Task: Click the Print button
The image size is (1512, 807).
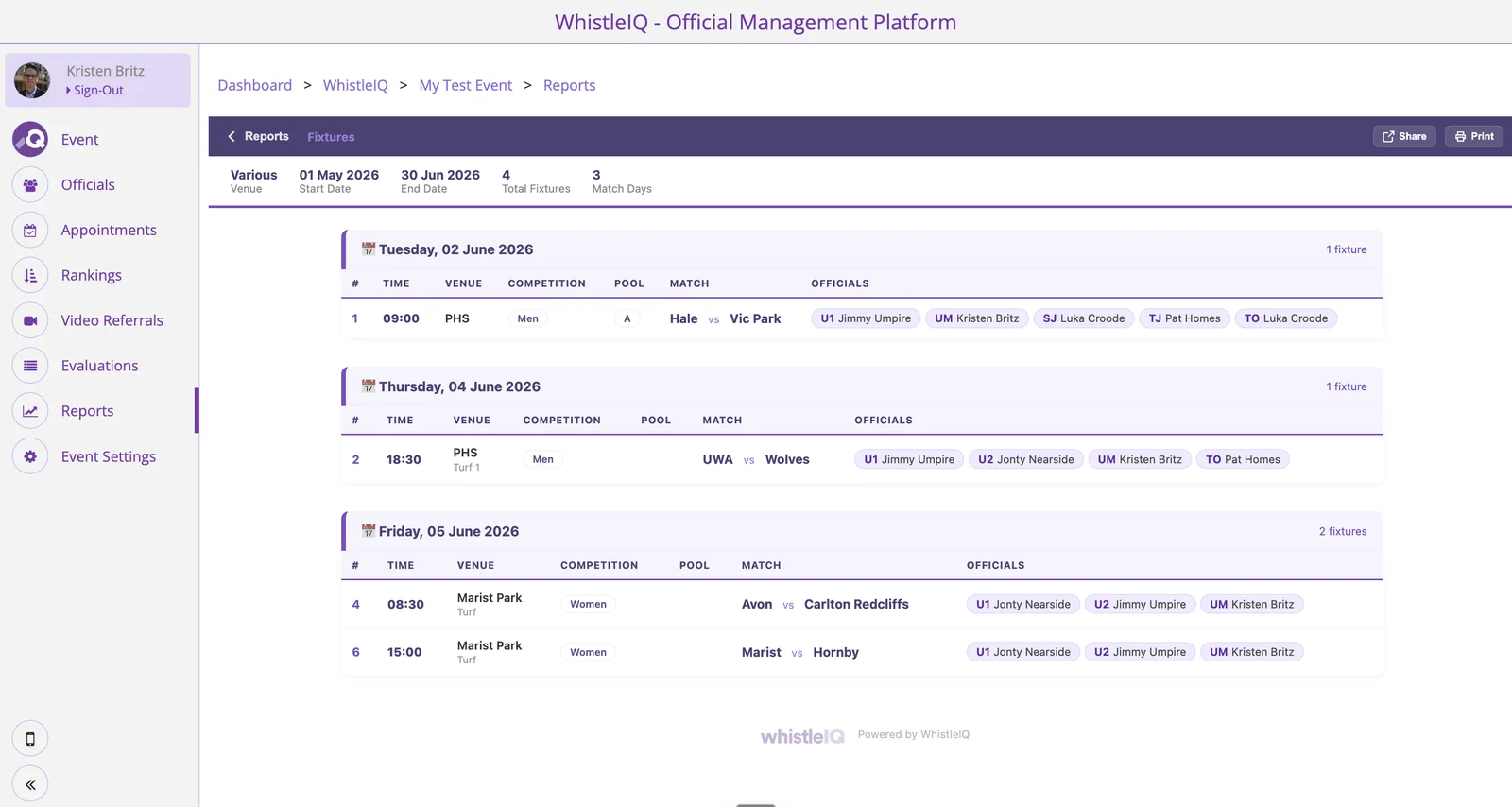Action: (1474, 136)
